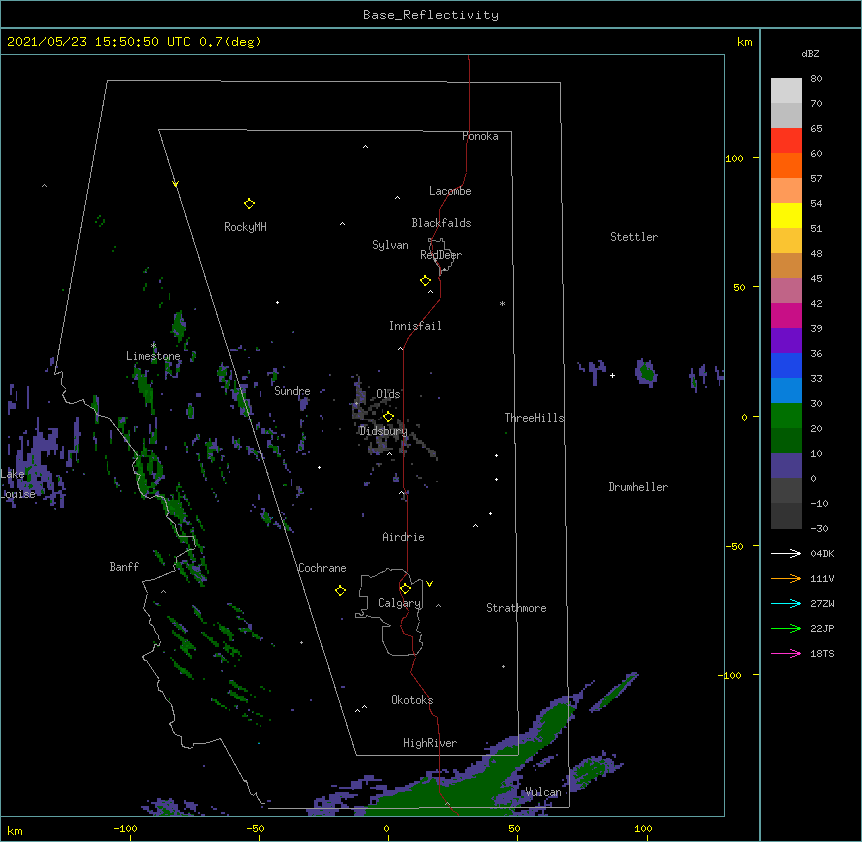Click the yellow diamond marker south of Cochrane
The image size is (862, 842).
click(x=340, y=591)
